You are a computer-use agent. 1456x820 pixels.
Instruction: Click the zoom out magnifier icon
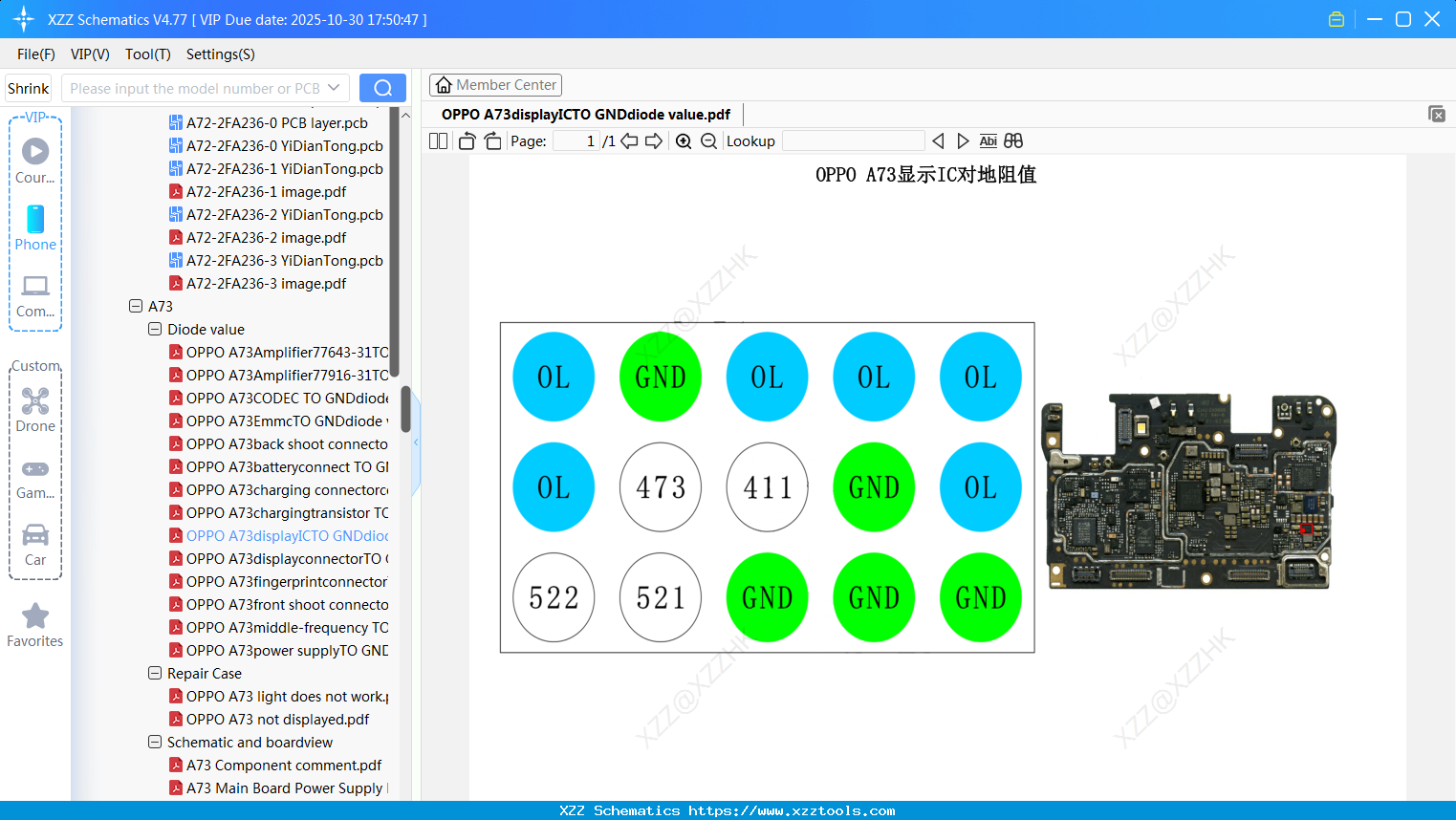(706, 140)
